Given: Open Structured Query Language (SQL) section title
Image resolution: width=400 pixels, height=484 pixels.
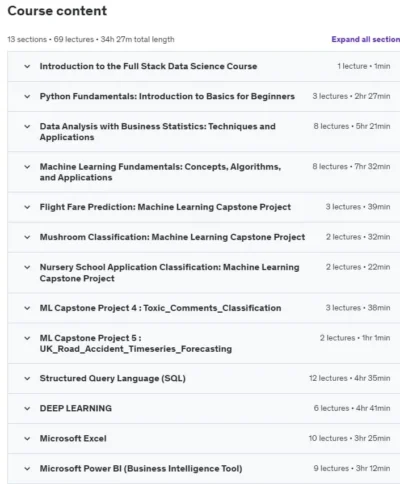Looking at the screenshot, I should click(113, 378).
